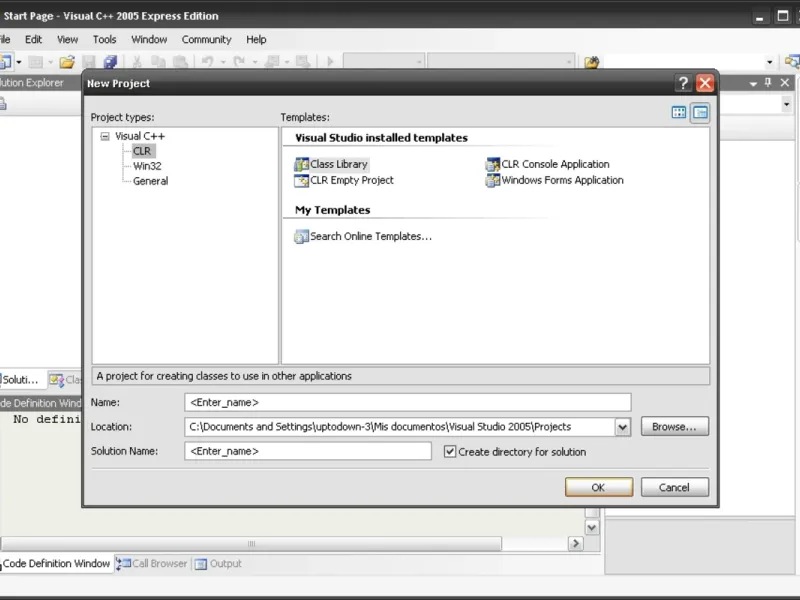Click the Add New Item toolbar icon

35,62
